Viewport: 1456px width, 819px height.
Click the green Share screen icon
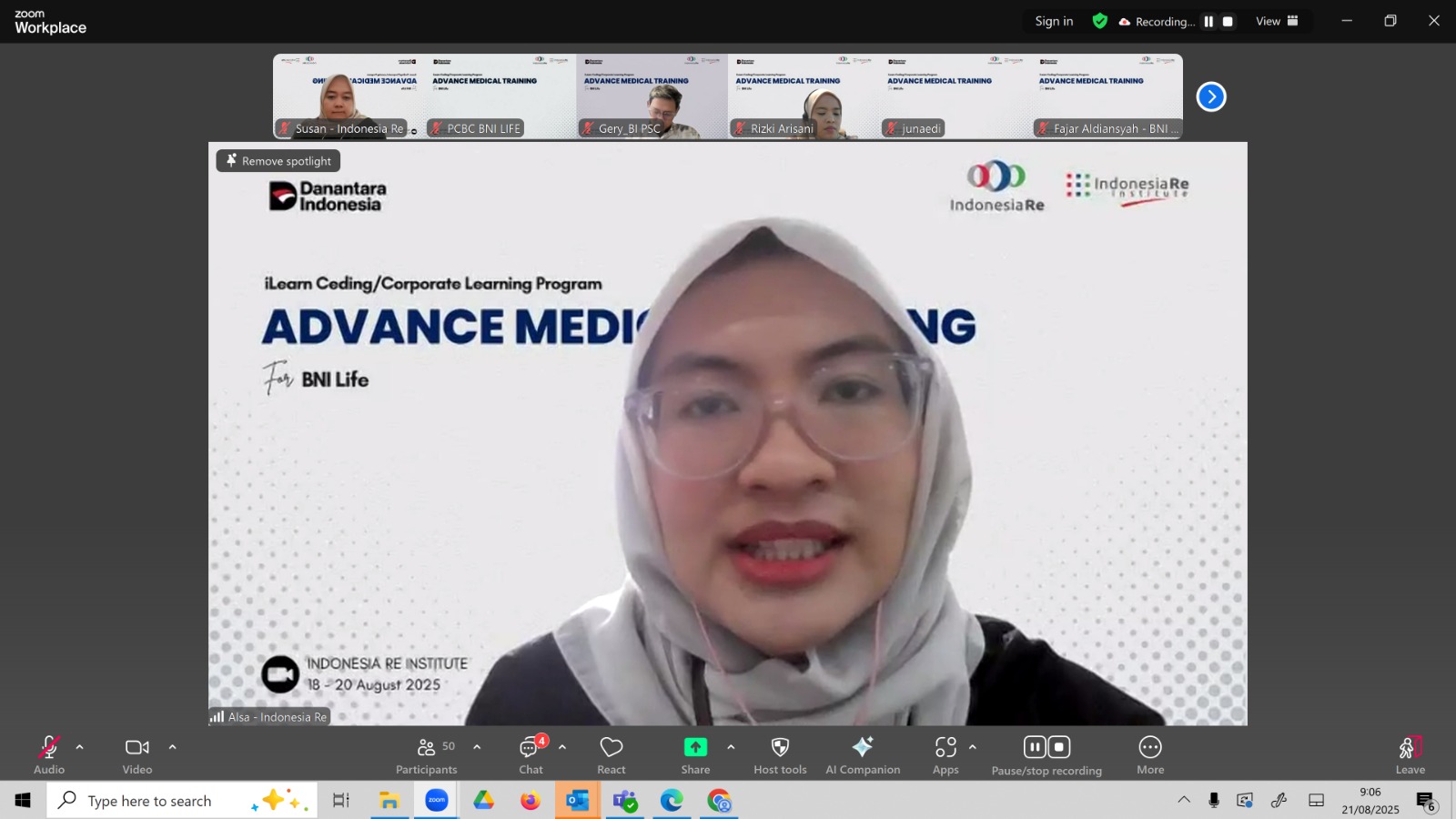(x=695, y=747)
